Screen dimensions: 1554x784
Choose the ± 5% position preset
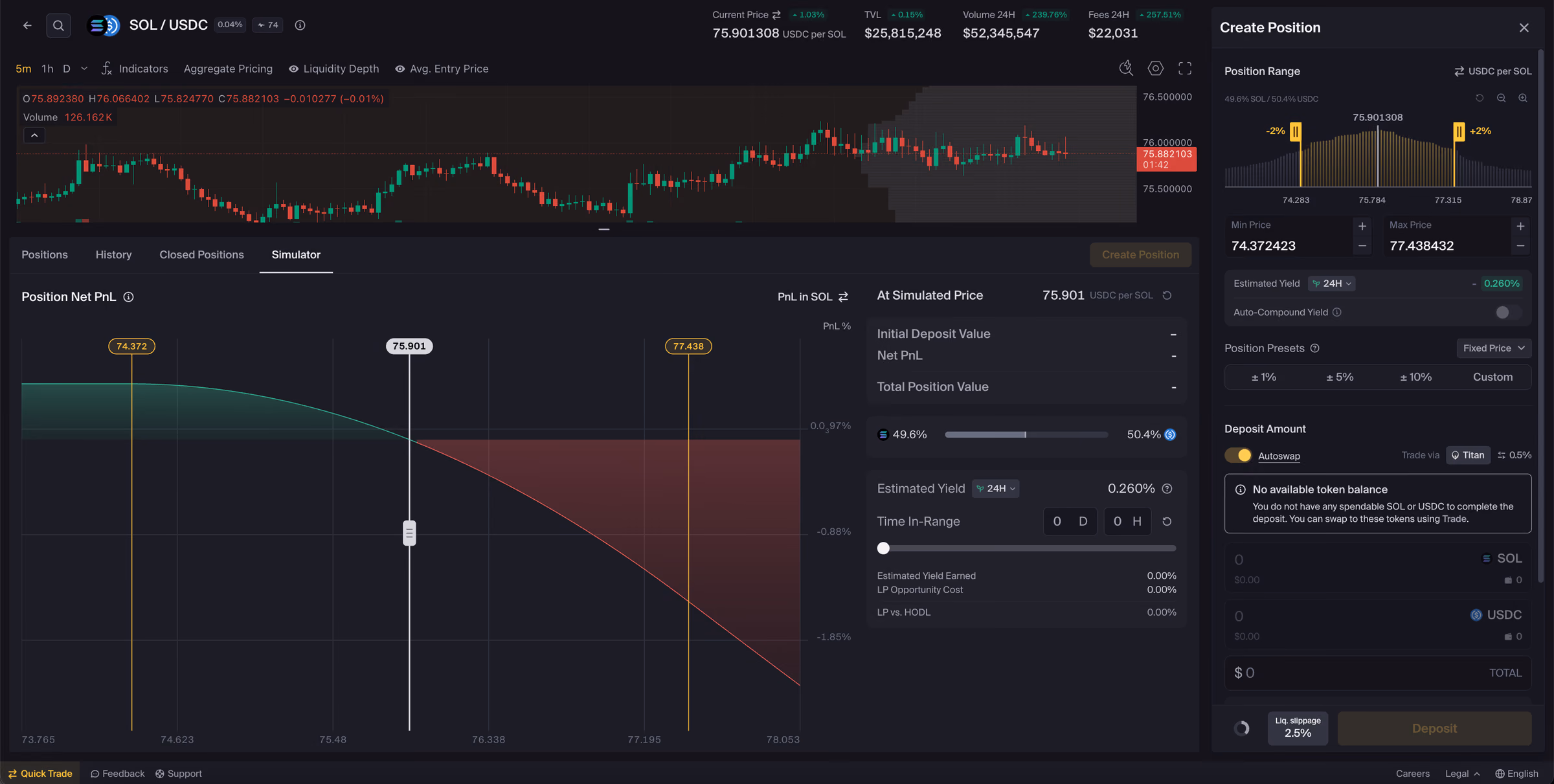tap(1340, 377)
